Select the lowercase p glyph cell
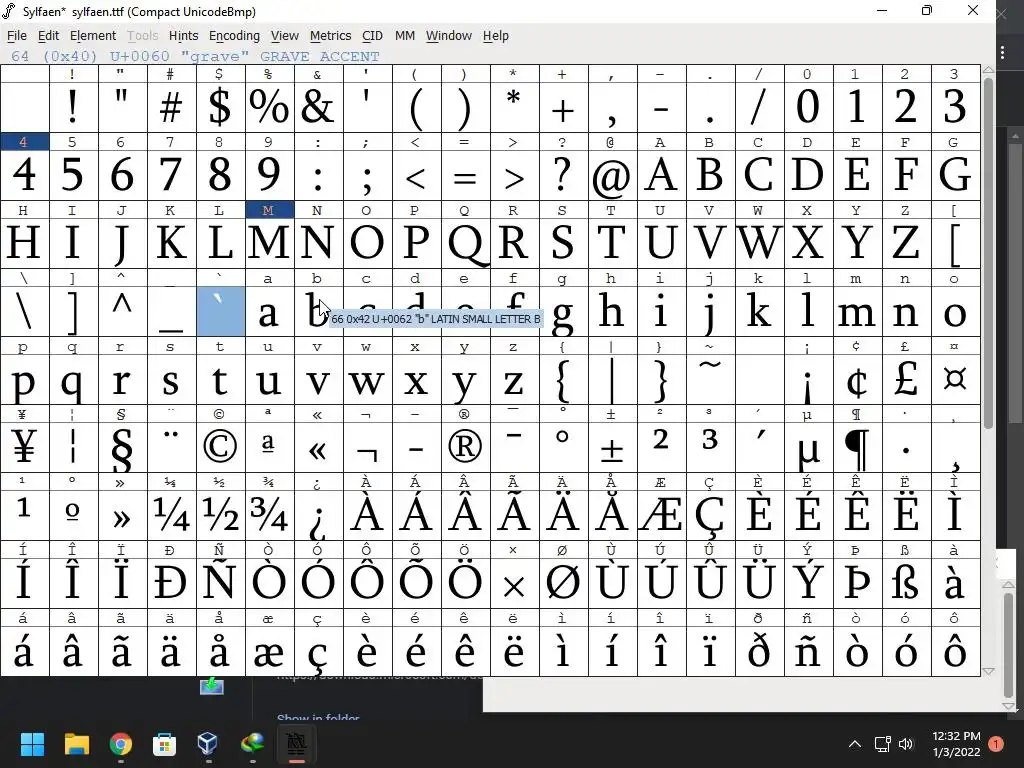Screen dimensions: 1024x768 point(25,379)
